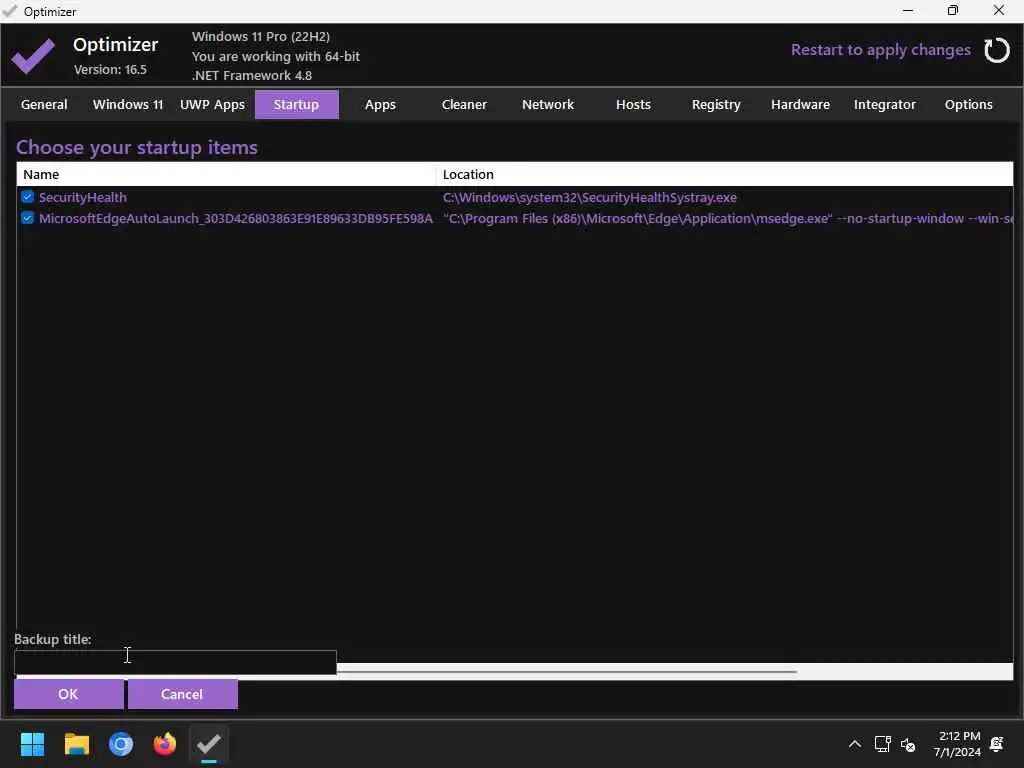Uncheck the MicrosoftEdgeAutoLaunch startup item
Screen dimensions: 1024x768
tap(27, 217)
